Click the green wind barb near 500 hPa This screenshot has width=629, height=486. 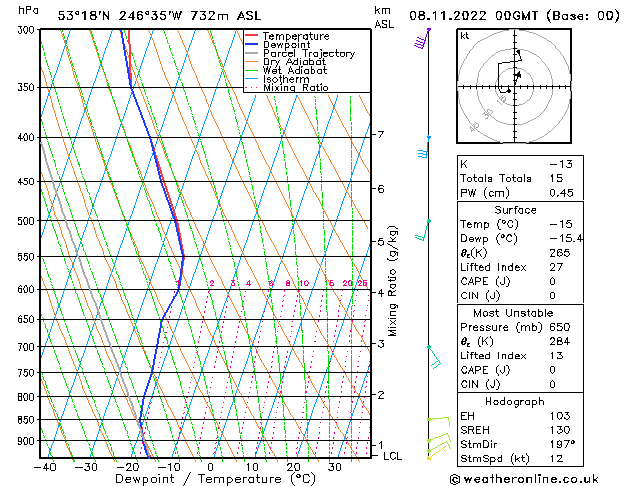[x=423, y=230]
